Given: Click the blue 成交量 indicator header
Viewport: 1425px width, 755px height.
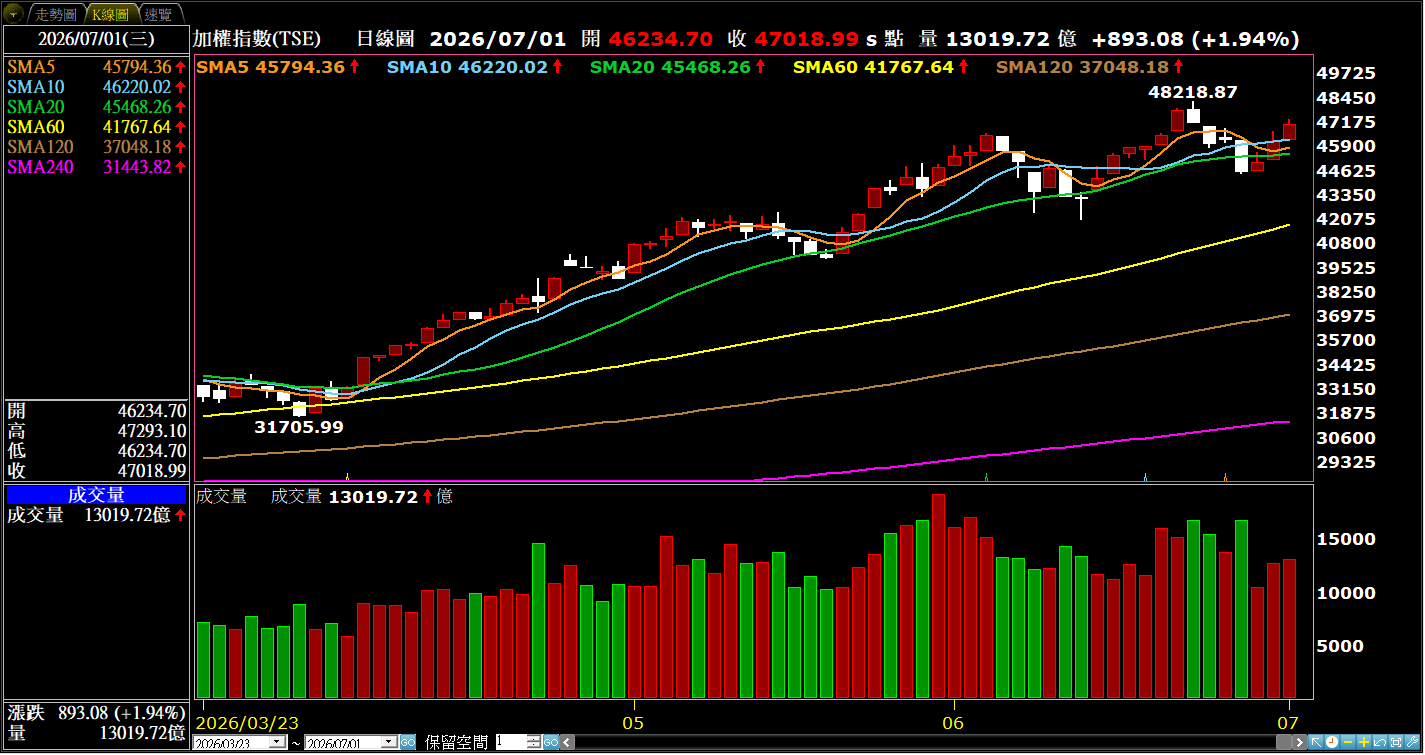Looking at the screenshot, I should [96, 495].
